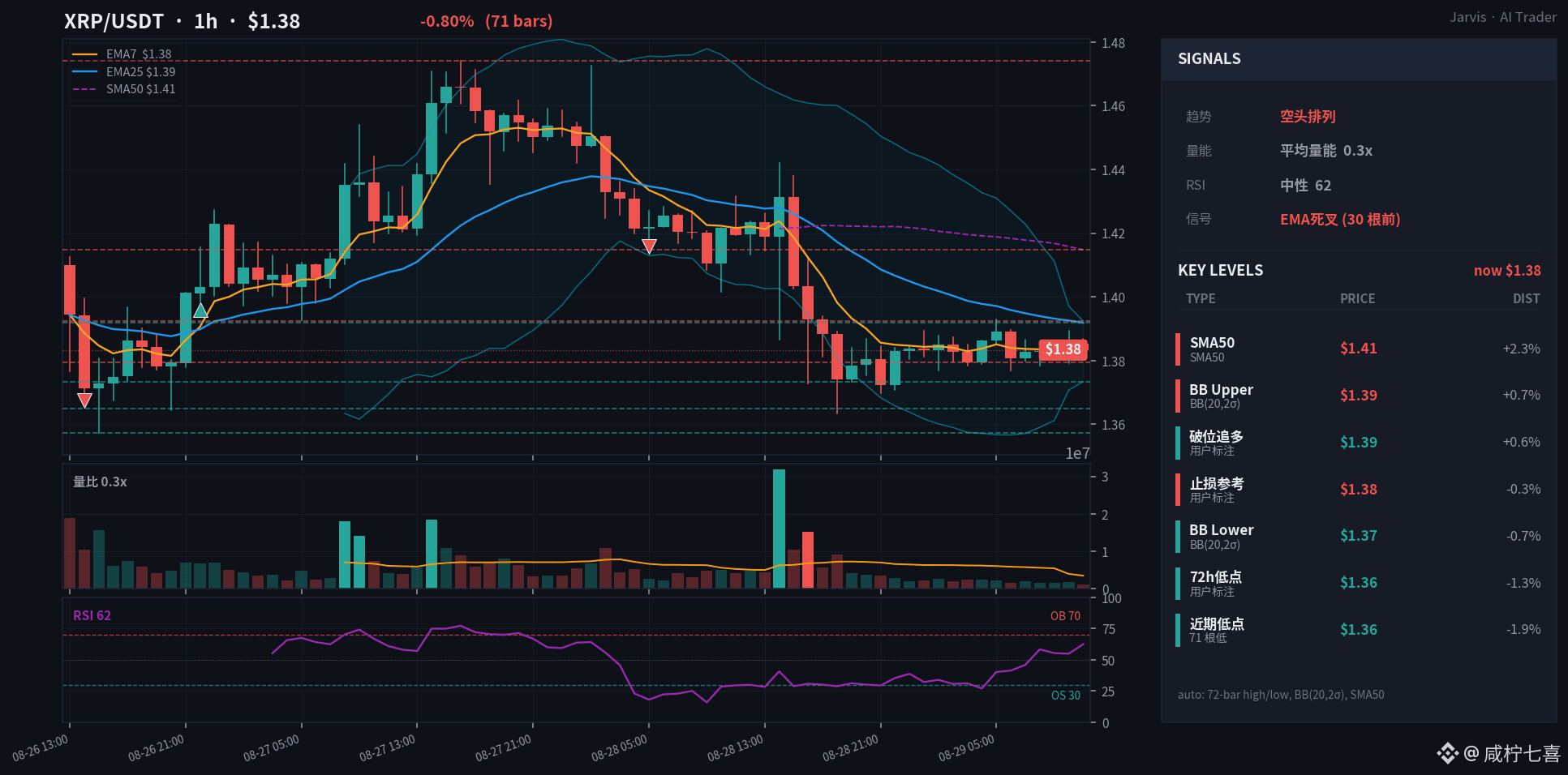Click the $1.38 price in the 止损参考 row
The height and width of the screenshot is (775, 1568).
pyautogui.click(x=1358, y=490)
